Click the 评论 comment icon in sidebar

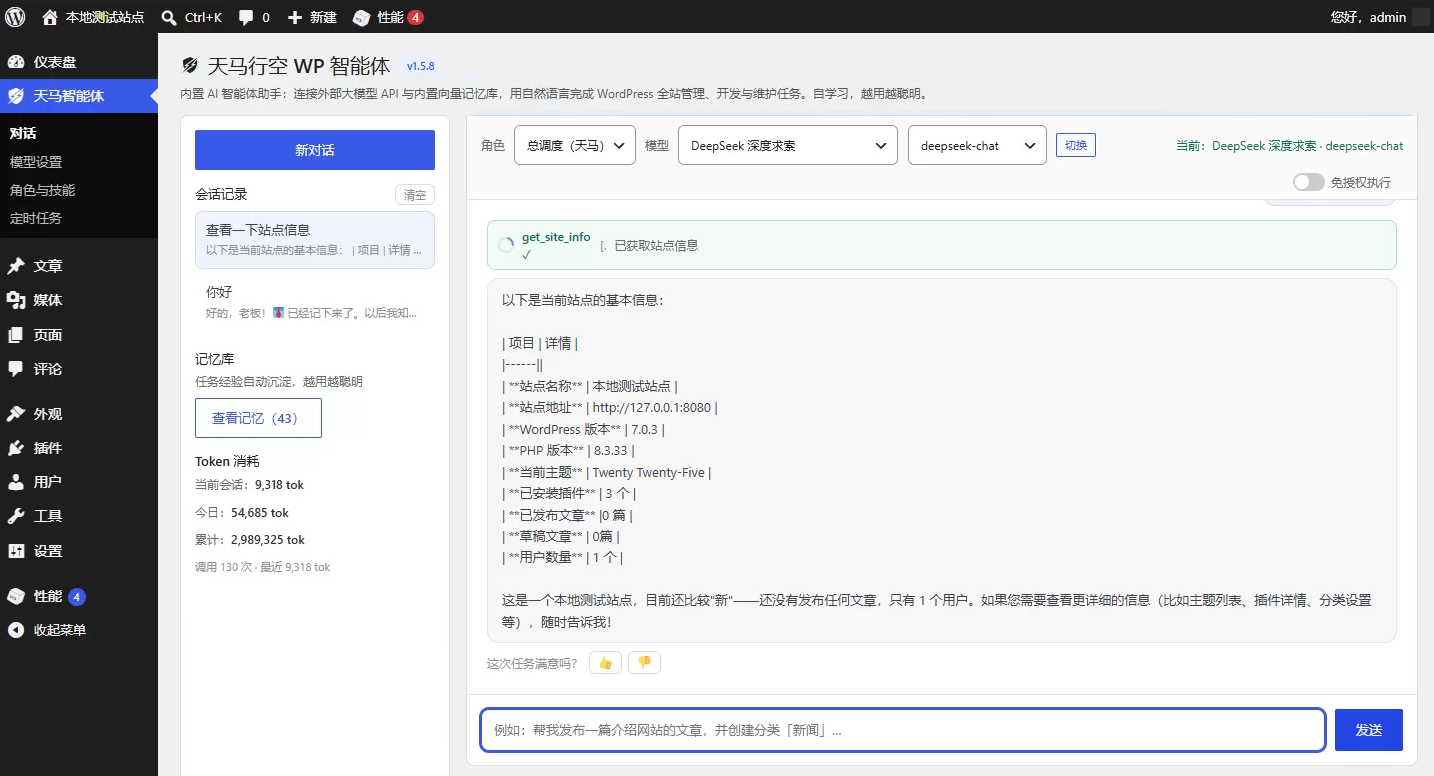tap(16, 369)
